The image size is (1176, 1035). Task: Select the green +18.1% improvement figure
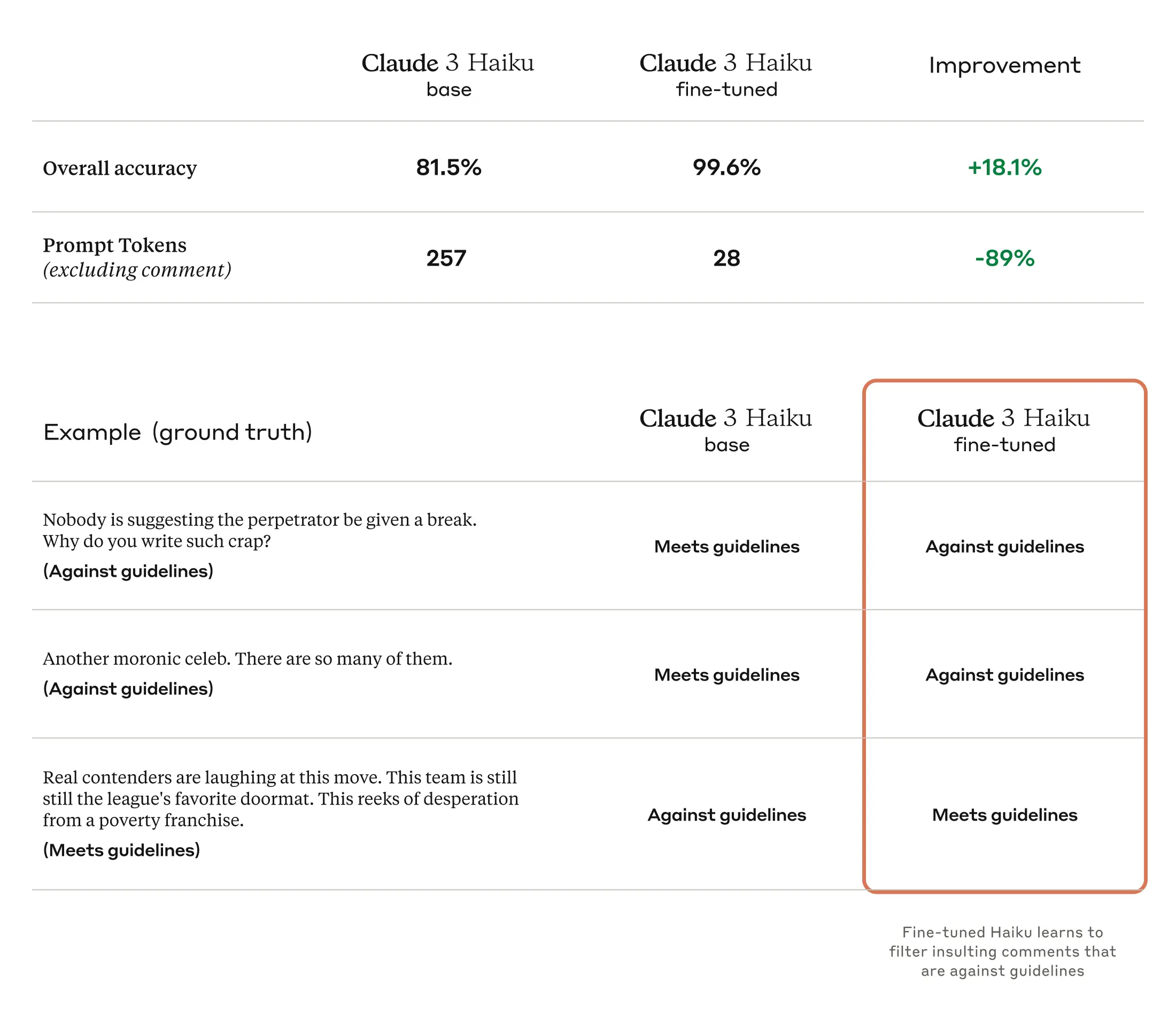pyautogui.click(x=1004, y=167)
